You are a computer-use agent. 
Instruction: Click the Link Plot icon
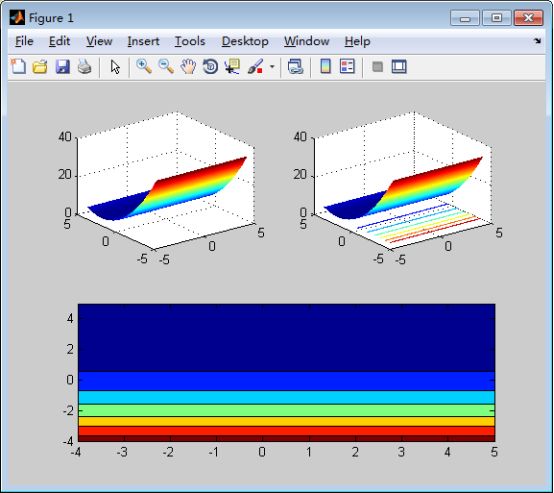click(x=295, y=66)
